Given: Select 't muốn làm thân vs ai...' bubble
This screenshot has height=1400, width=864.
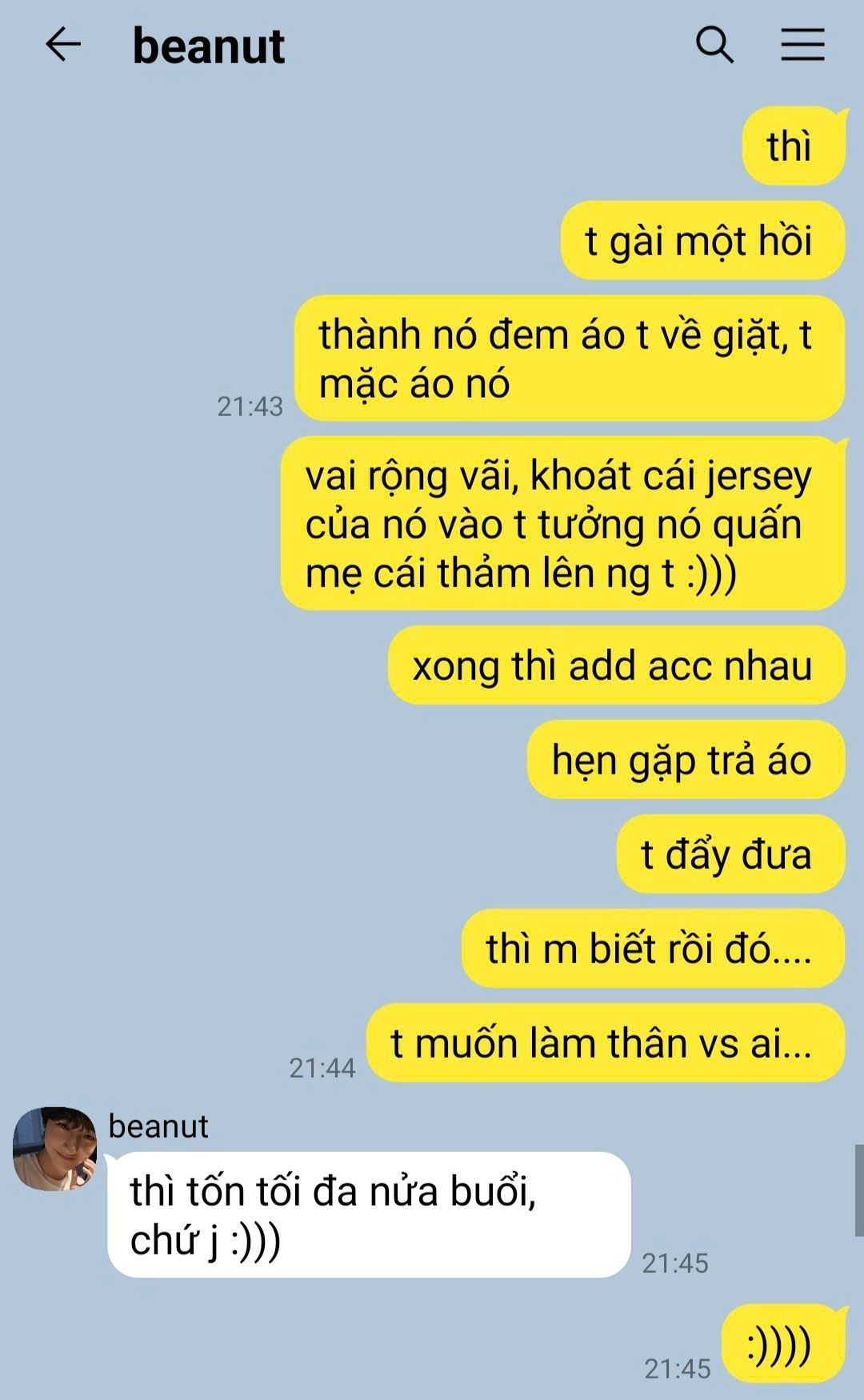Looking at the screenshot, I should [x=606, y=1043].
